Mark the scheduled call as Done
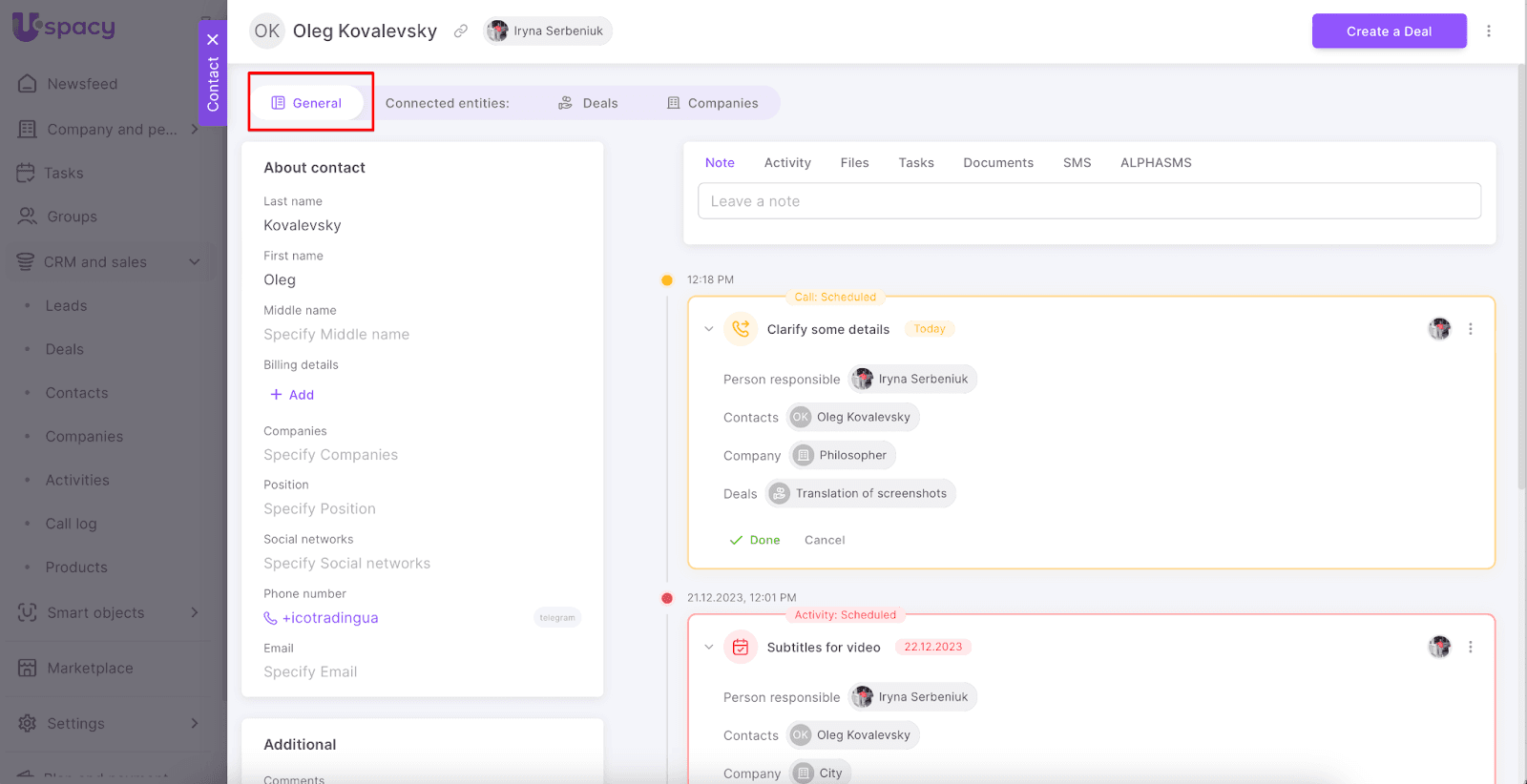The image size is (1527, 784). click(755, 540)
